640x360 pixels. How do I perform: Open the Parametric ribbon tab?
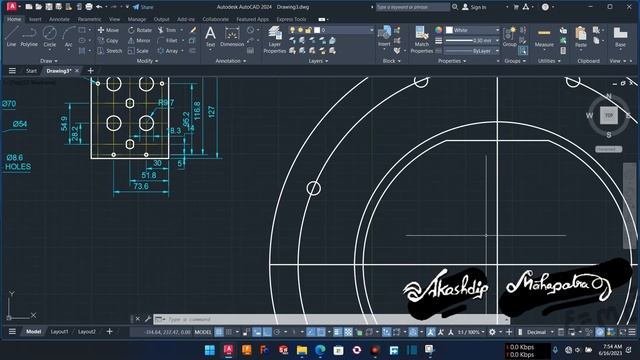pos(89,19)
